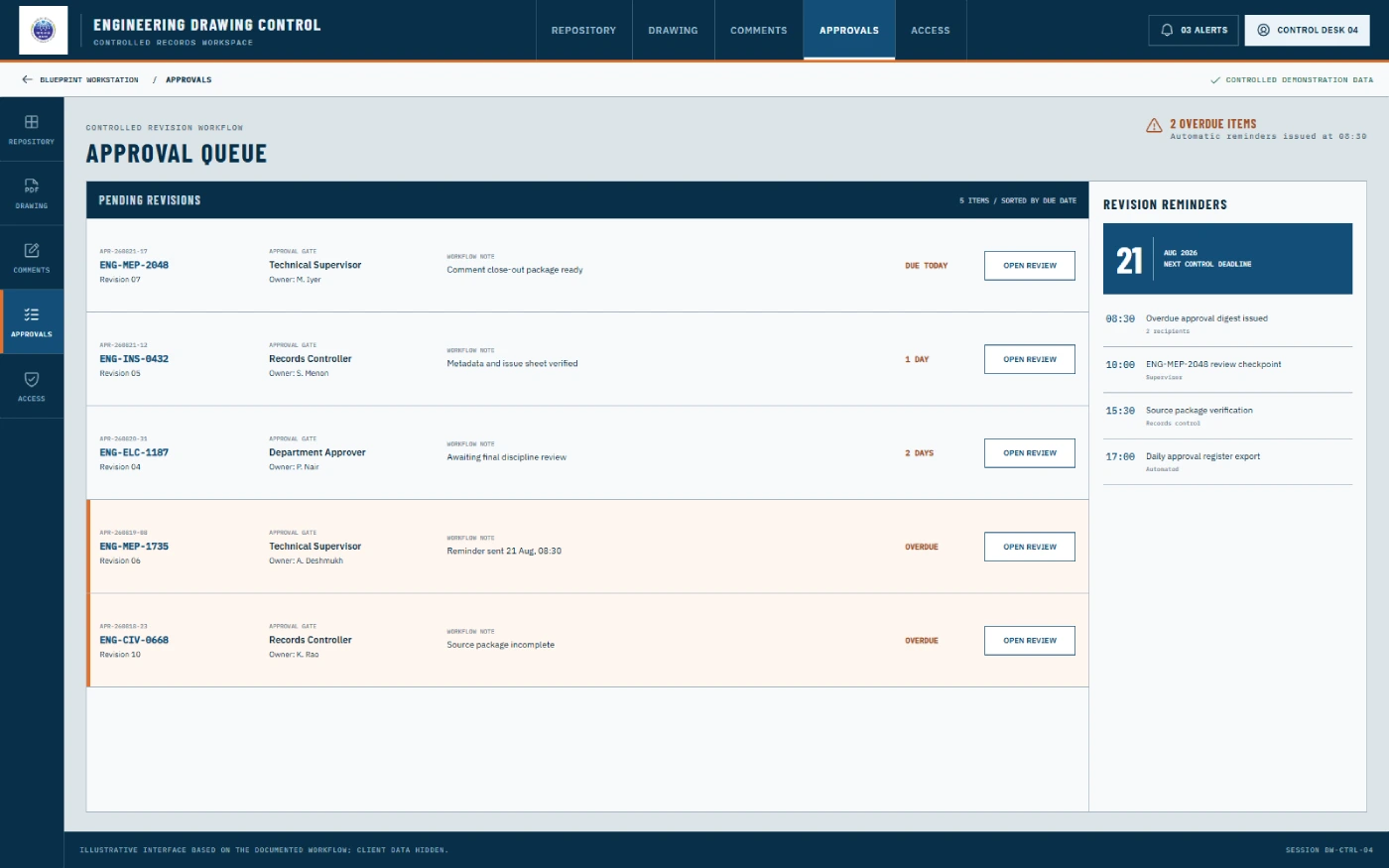Select 10:00 ENG-MEP-2048 review checkpoint reminder
Viewport: 1389px width, 868px height.
(x=1227, y=370)
